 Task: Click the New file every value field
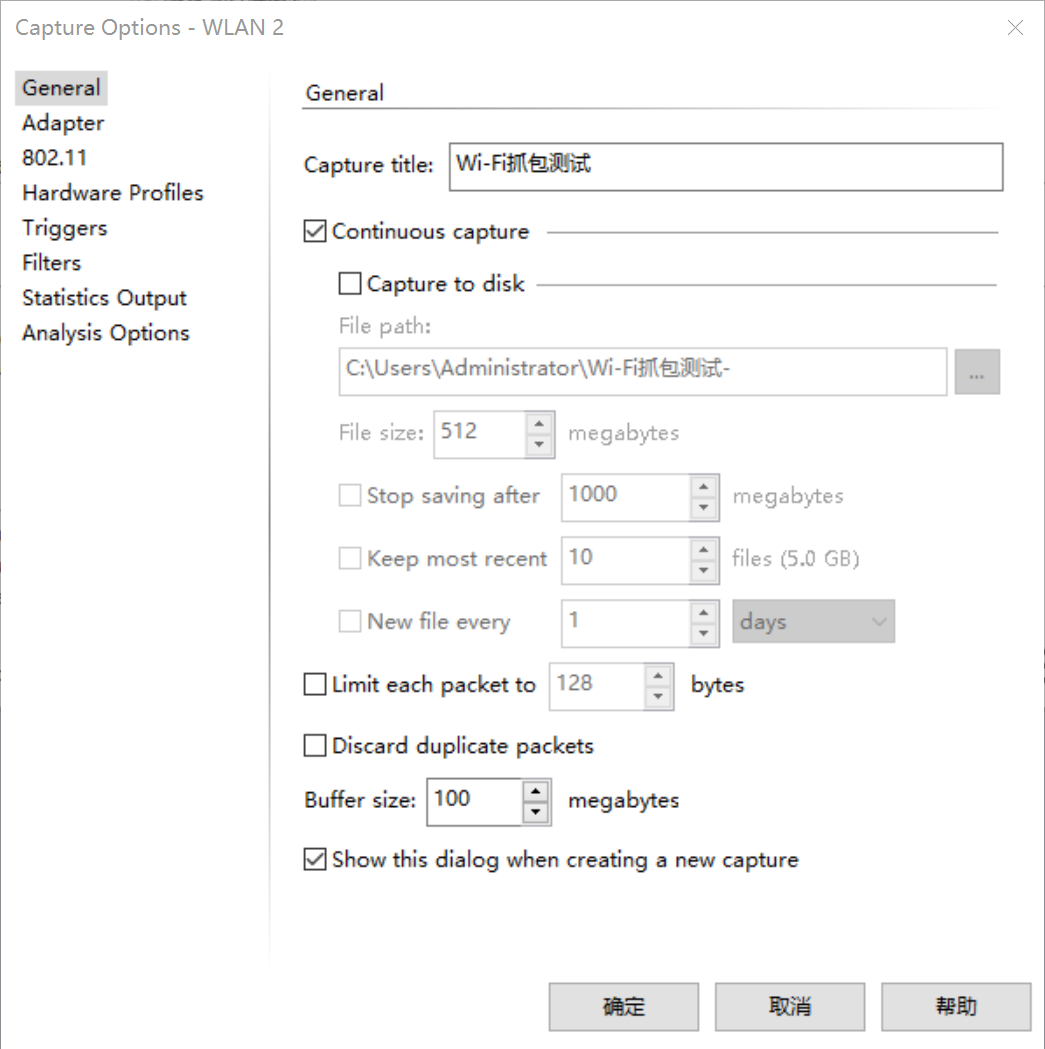(626, 624)
